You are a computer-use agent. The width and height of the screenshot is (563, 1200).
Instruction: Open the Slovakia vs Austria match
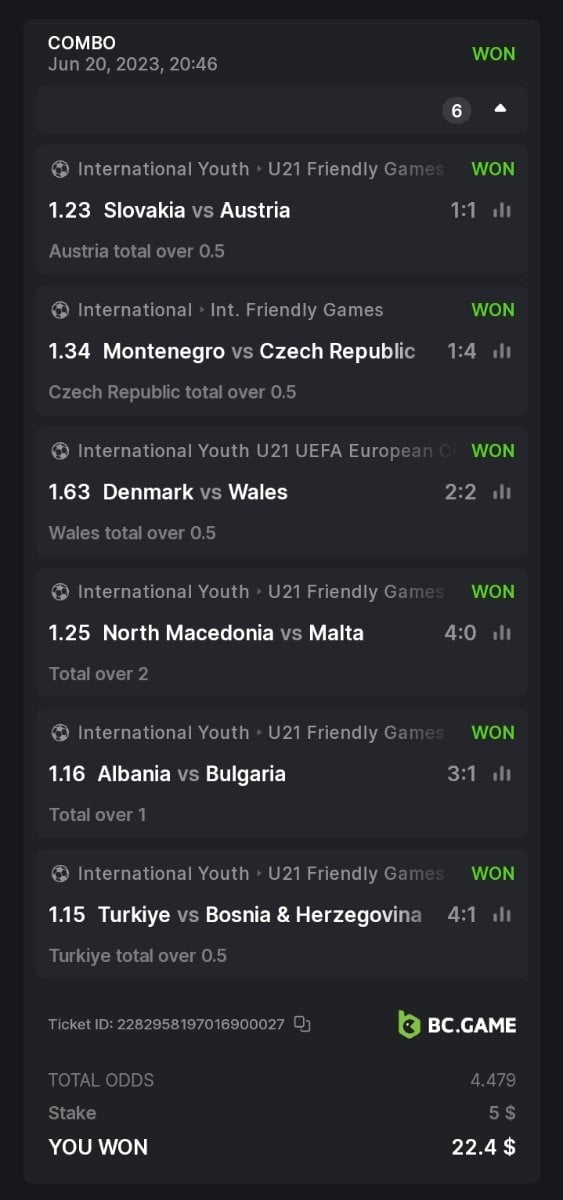tap(197, 210)
